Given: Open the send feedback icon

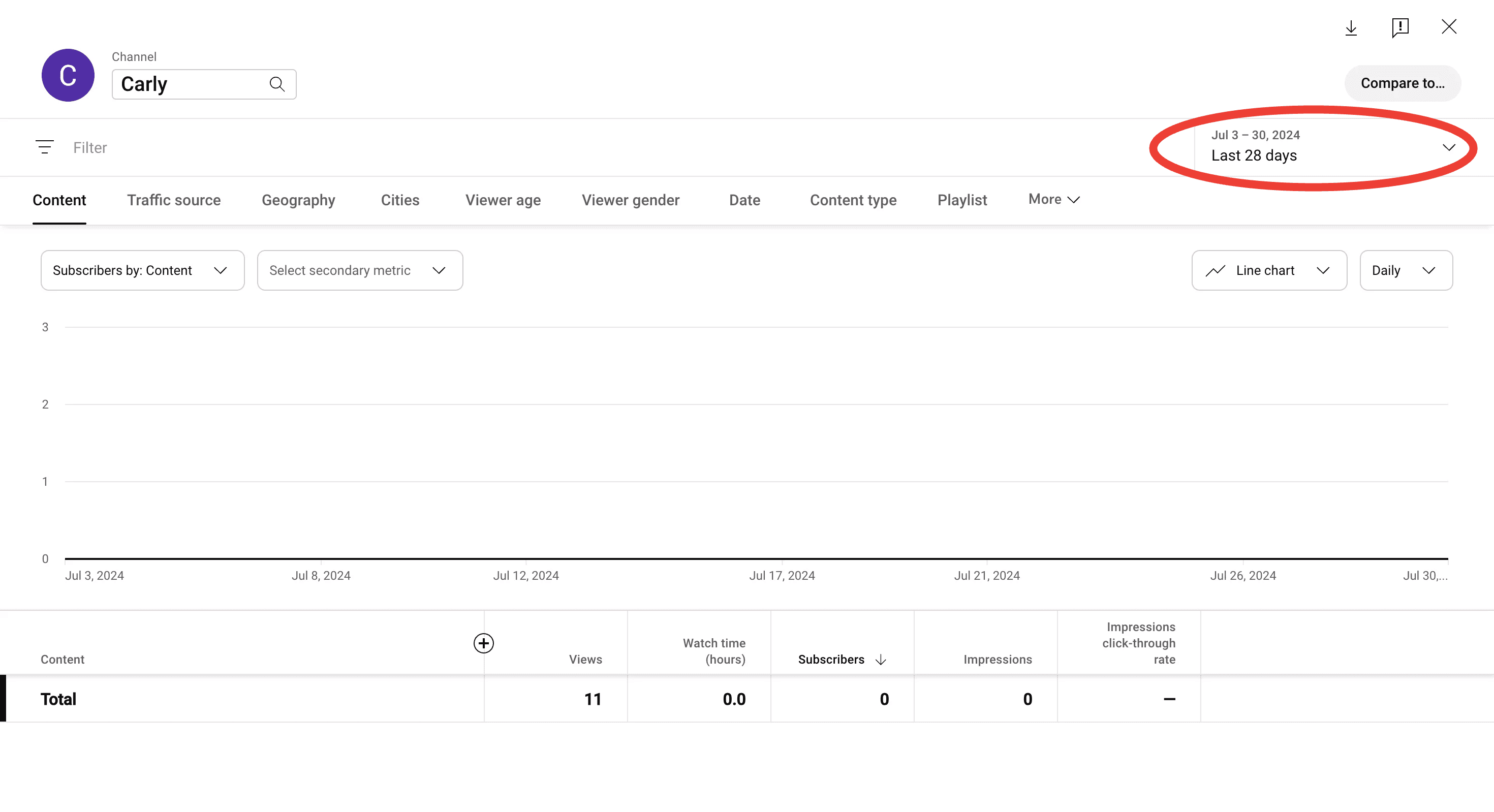Looking at the screenshot, I should [x=1400, y=27].
